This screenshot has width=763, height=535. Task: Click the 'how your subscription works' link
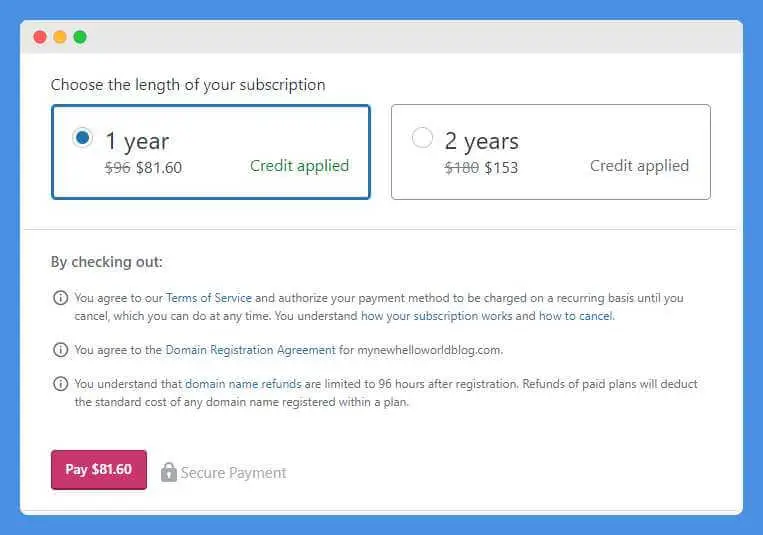tap(437, 316)
